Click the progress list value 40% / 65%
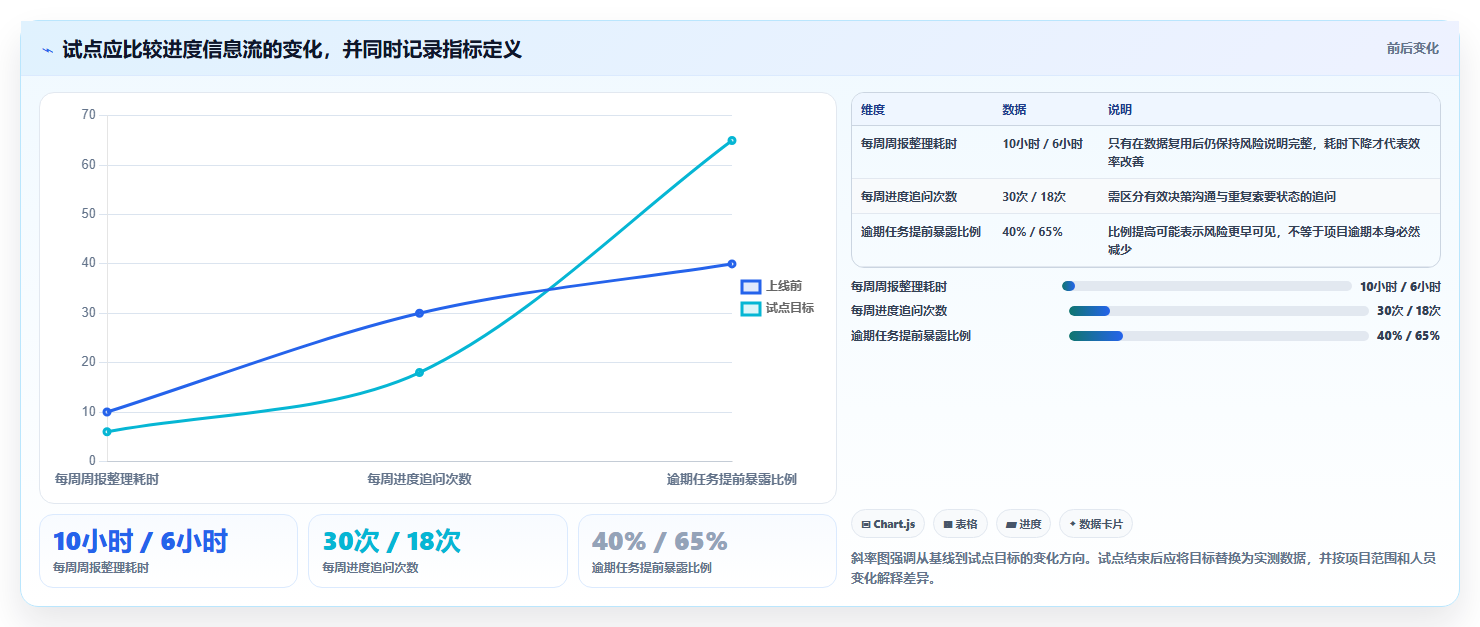Viewport: 1480px width, 627px height. coord(1408,336)
